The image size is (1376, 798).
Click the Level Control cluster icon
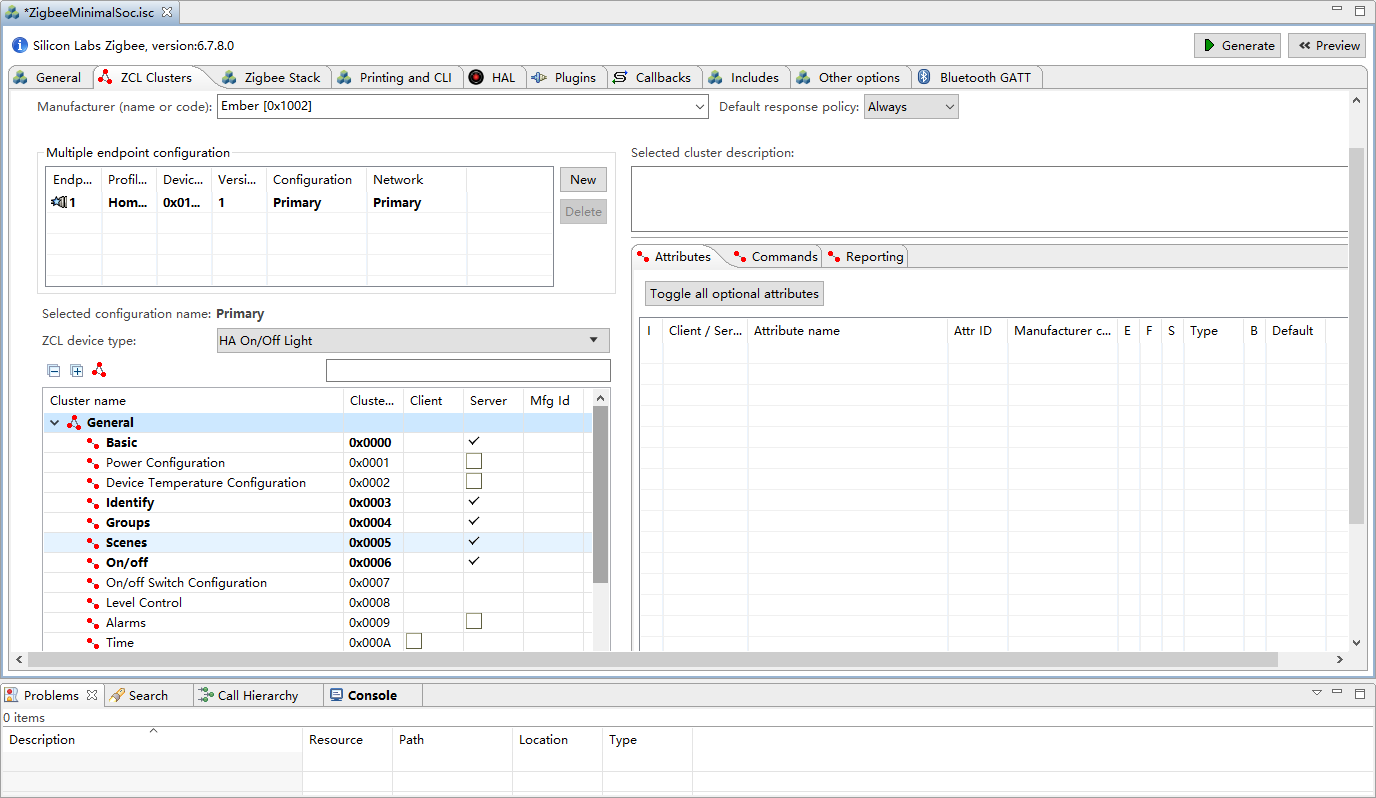tap(93, 603)
